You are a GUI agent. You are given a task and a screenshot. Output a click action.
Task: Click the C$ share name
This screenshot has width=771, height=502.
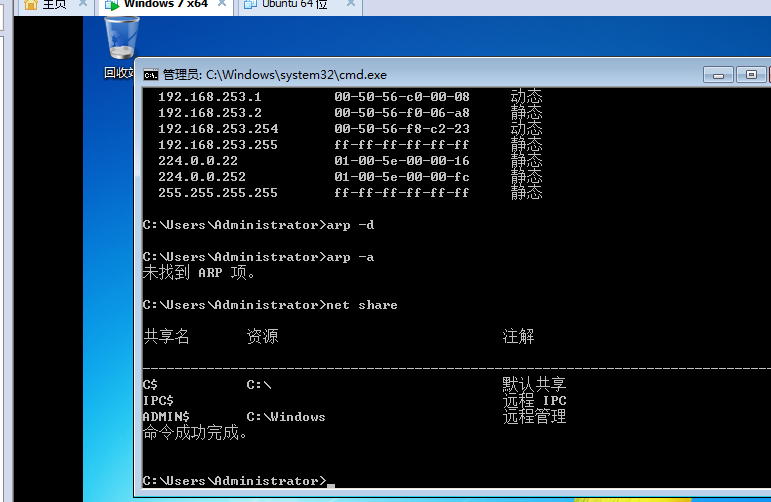[x=150, y=384]
